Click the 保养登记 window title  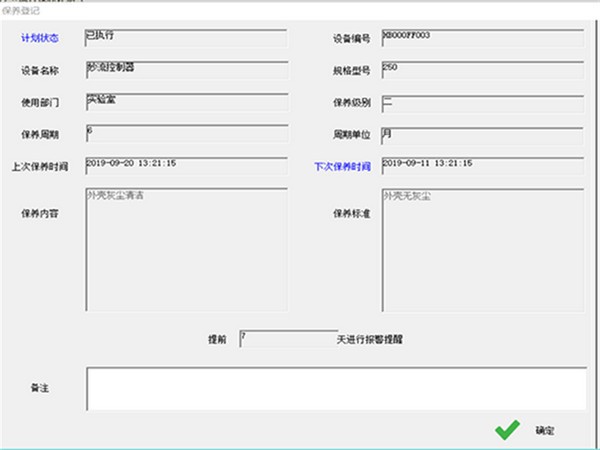tap(22, 10)
